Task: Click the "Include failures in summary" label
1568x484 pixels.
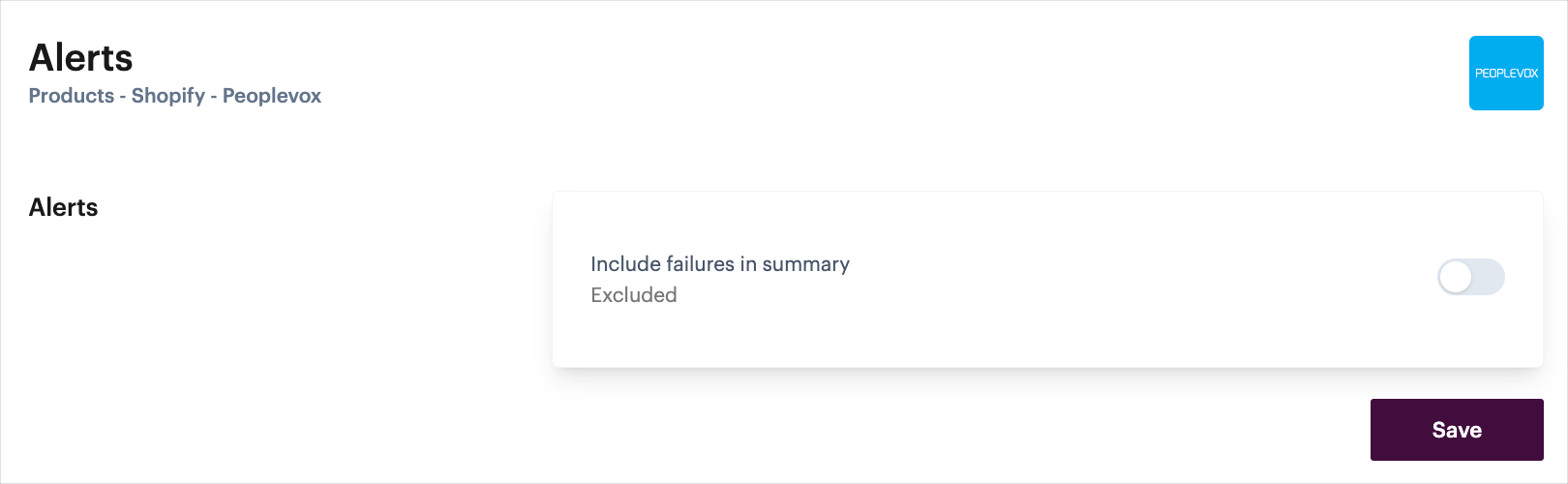Action: point(720,264)
